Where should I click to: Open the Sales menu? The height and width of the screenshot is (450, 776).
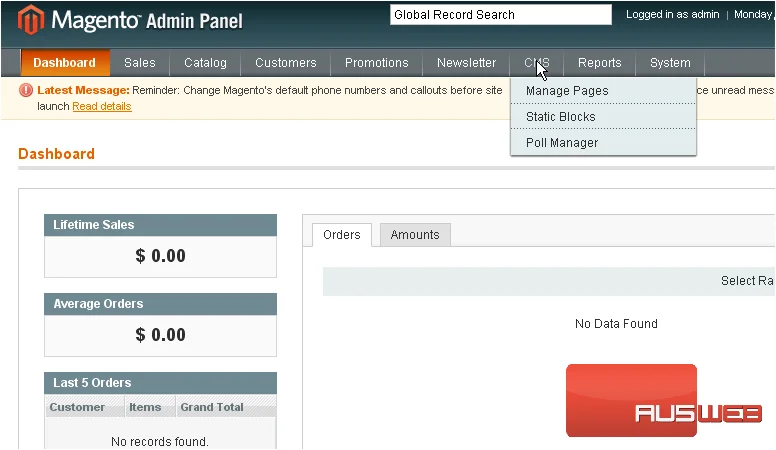pyautogui.click(x=140, y=63)
